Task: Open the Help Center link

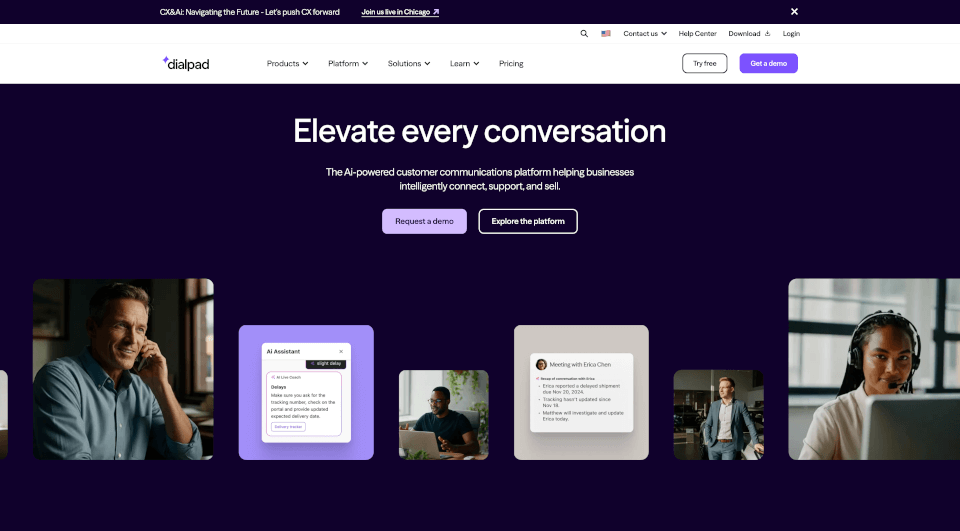Action: (x=697, y=34)
